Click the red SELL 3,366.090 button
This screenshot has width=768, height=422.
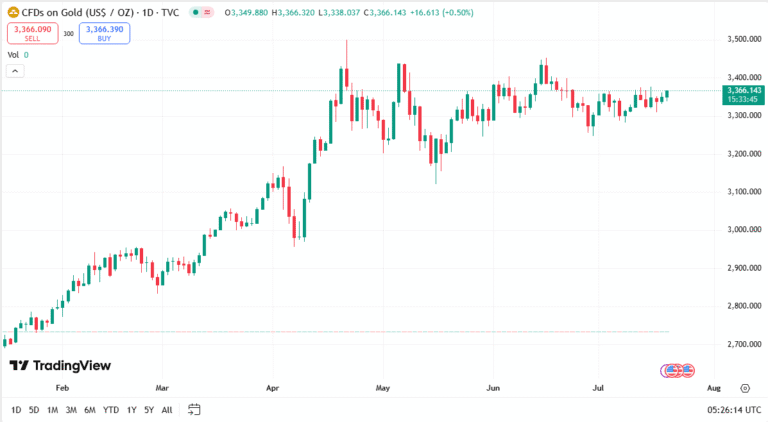coord(33,33)
